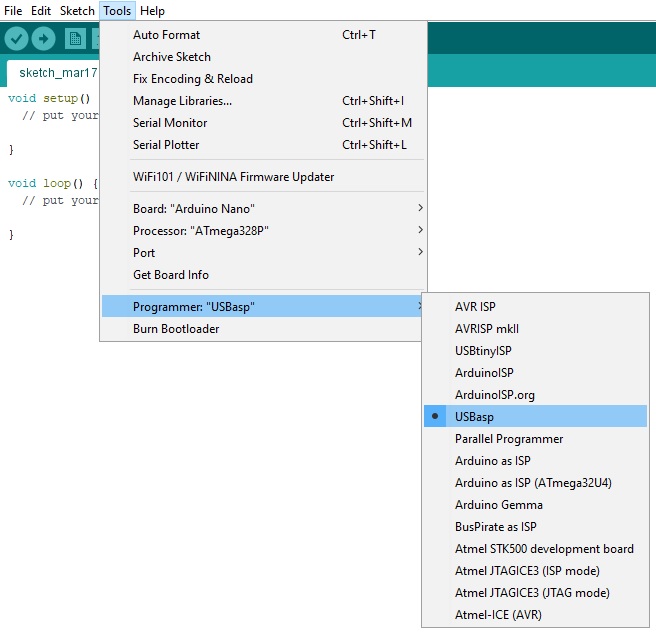The image size is (656, 633).
Task: Select Atmel-ICE (AVR) programmer
Action: [498, 615]
